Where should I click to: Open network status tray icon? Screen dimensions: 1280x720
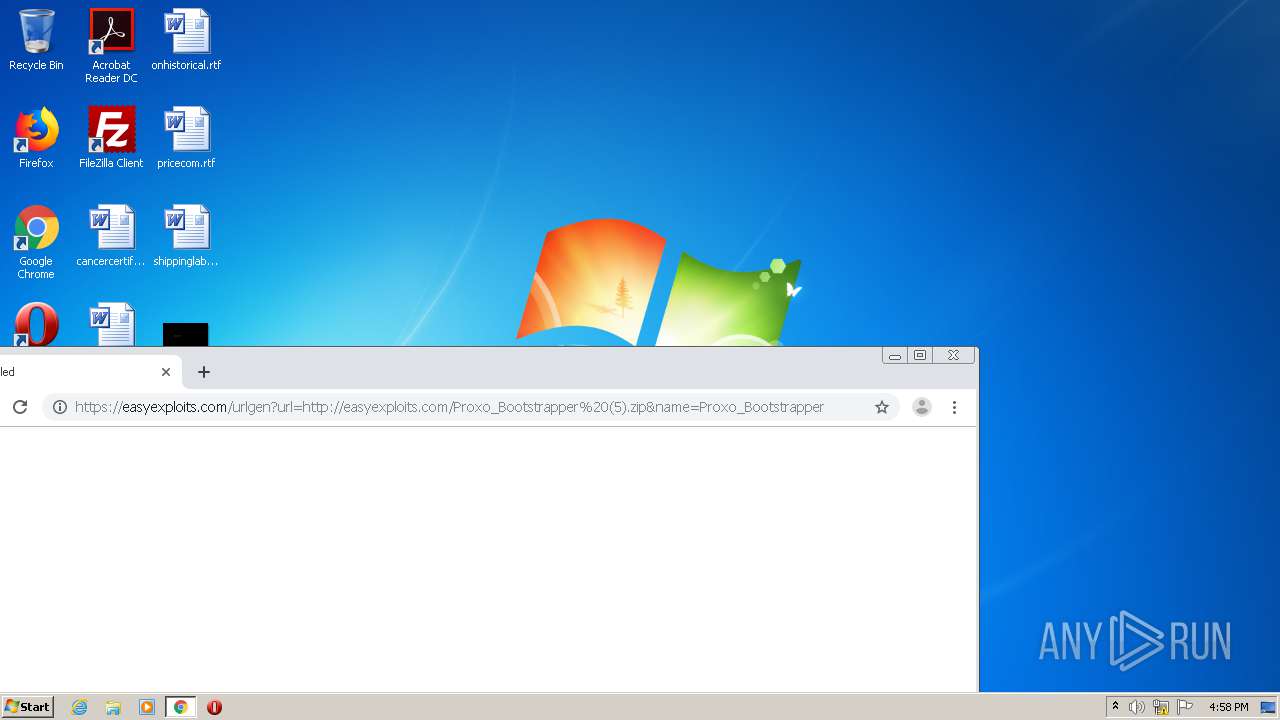pos(1161,707)
